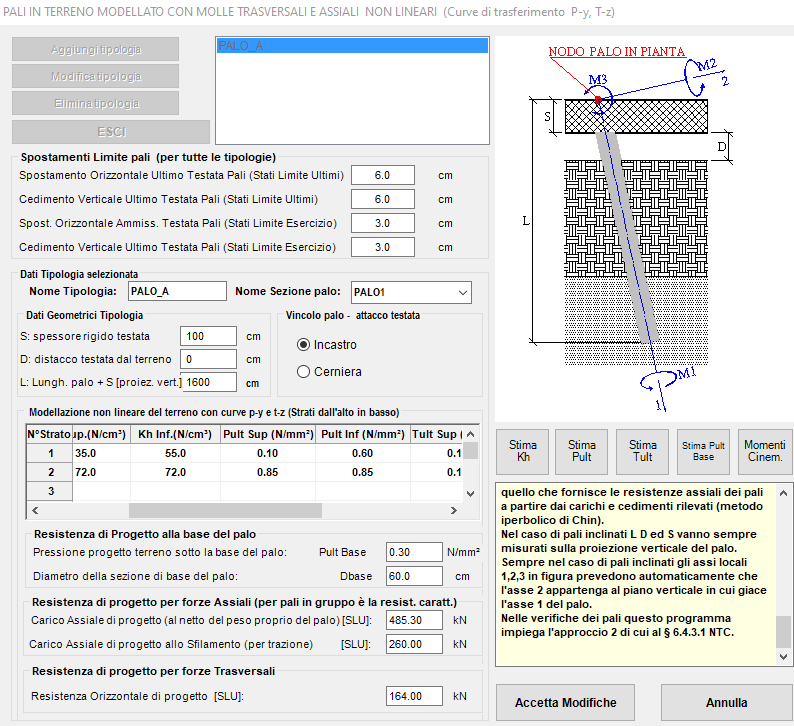Click the help text's scroll-up arrow
The height and width of the screenshot is (726, 794).
(783, 493)
